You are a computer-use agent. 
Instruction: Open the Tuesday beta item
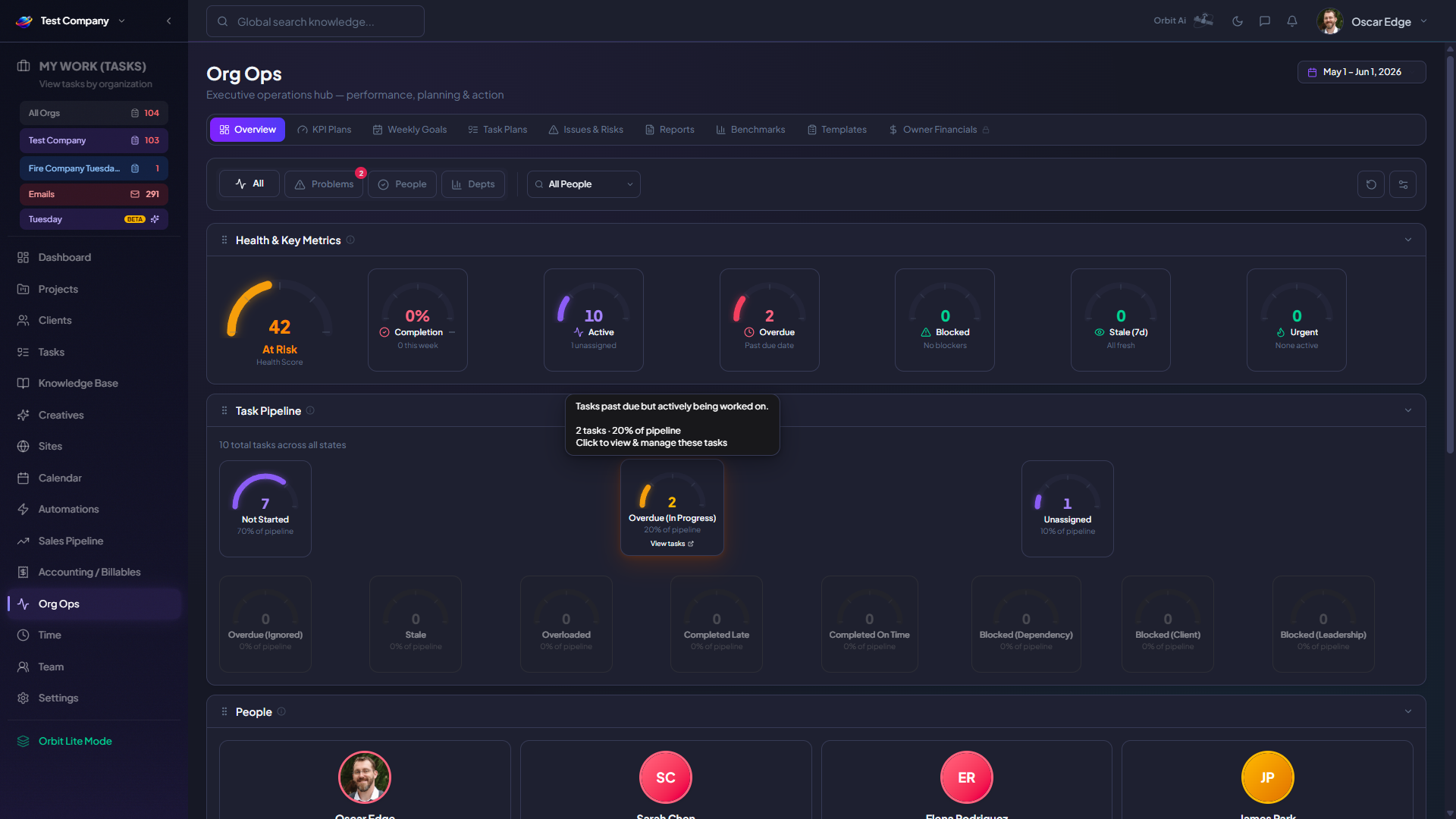pos(94,219)
